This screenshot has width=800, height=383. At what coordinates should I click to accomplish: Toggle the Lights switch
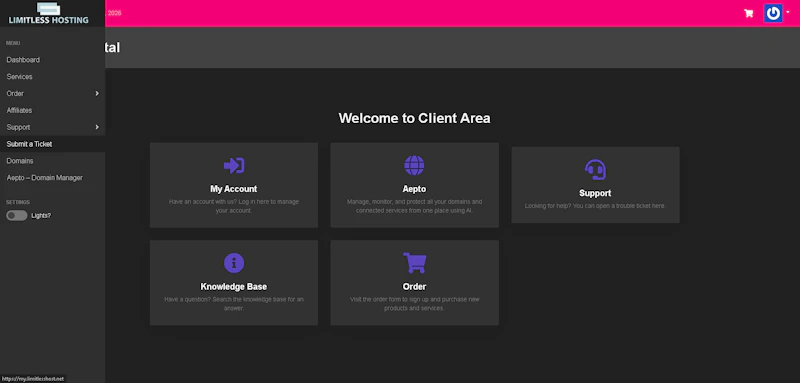tap(16, 216)
